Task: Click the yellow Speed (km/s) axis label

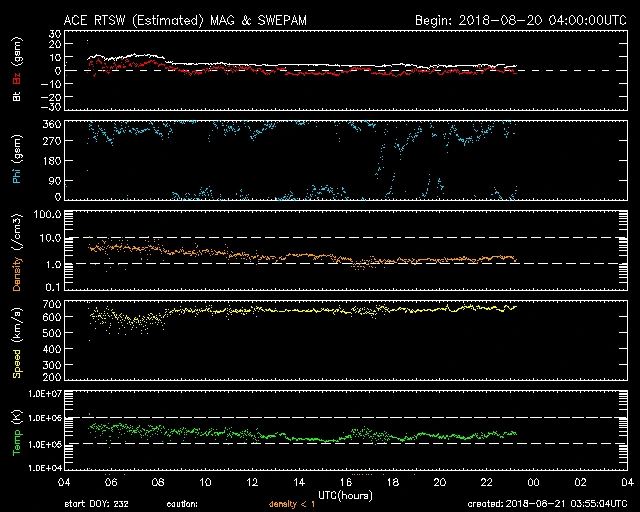Action: 16,344
